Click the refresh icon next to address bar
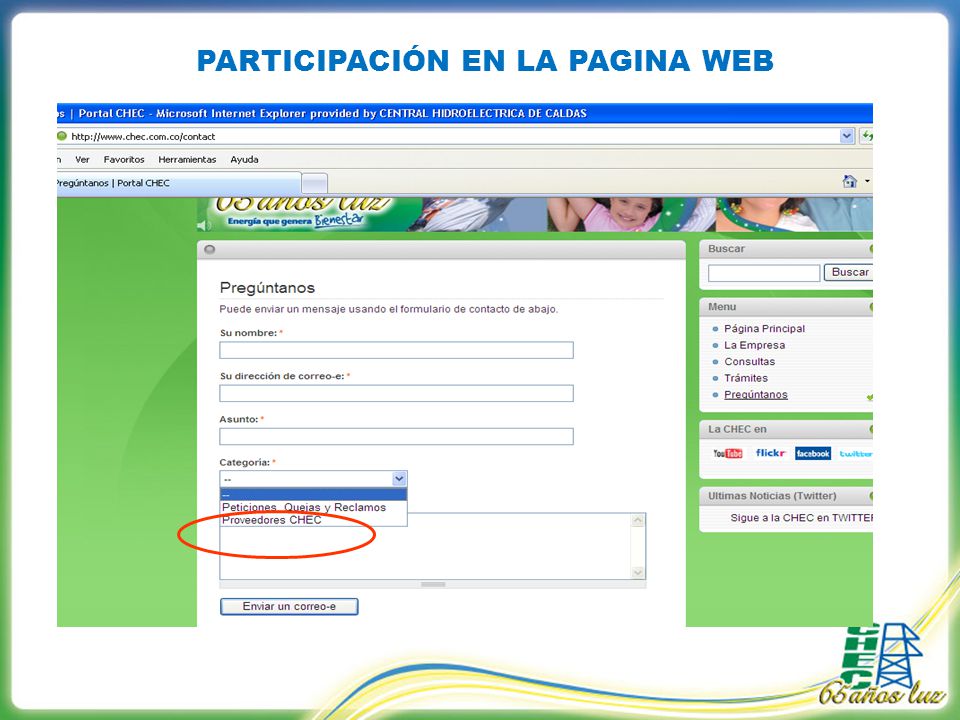The image size is (960, 720). coord(867,136)
